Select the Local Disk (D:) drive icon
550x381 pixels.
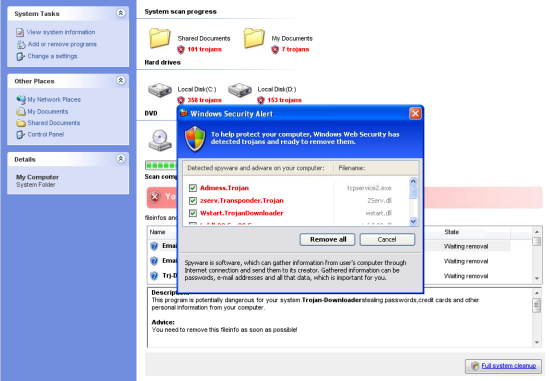[x=240, y=90]
